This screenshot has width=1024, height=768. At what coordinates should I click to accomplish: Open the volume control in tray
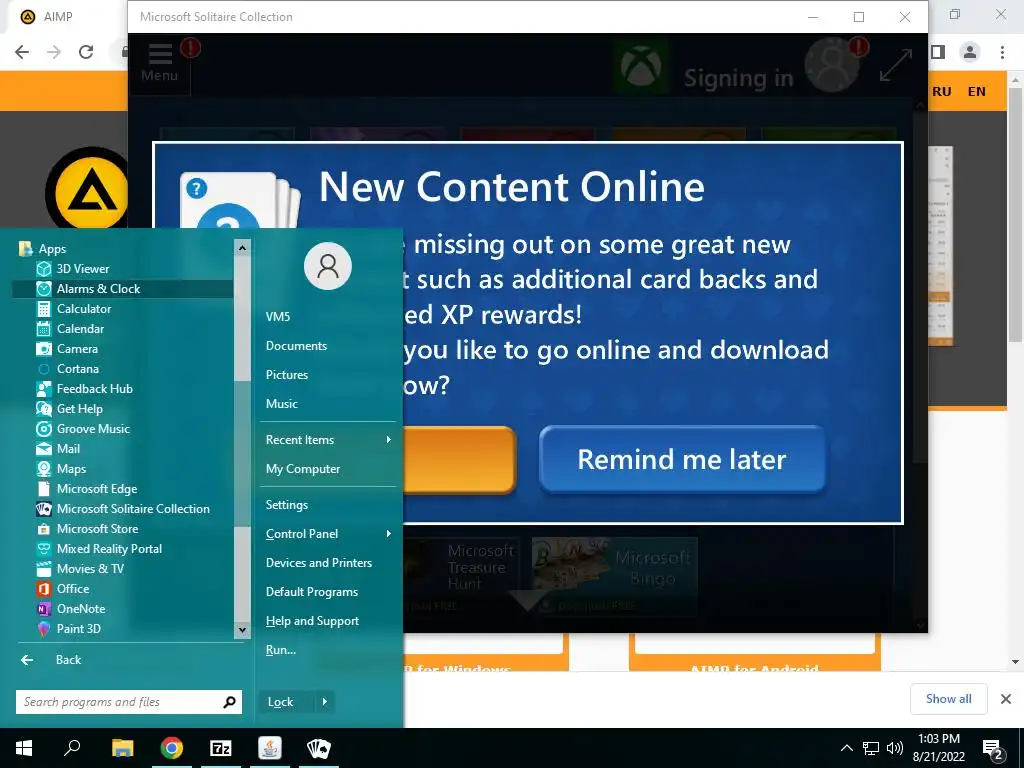pos(895,748)
